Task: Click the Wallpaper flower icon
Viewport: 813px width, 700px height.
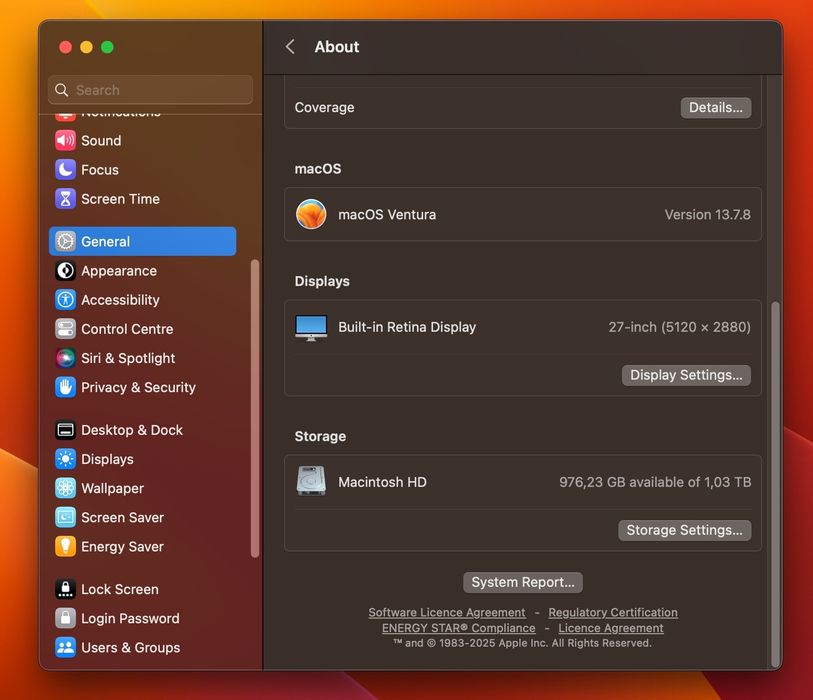Action: click(x=65, y=488)
